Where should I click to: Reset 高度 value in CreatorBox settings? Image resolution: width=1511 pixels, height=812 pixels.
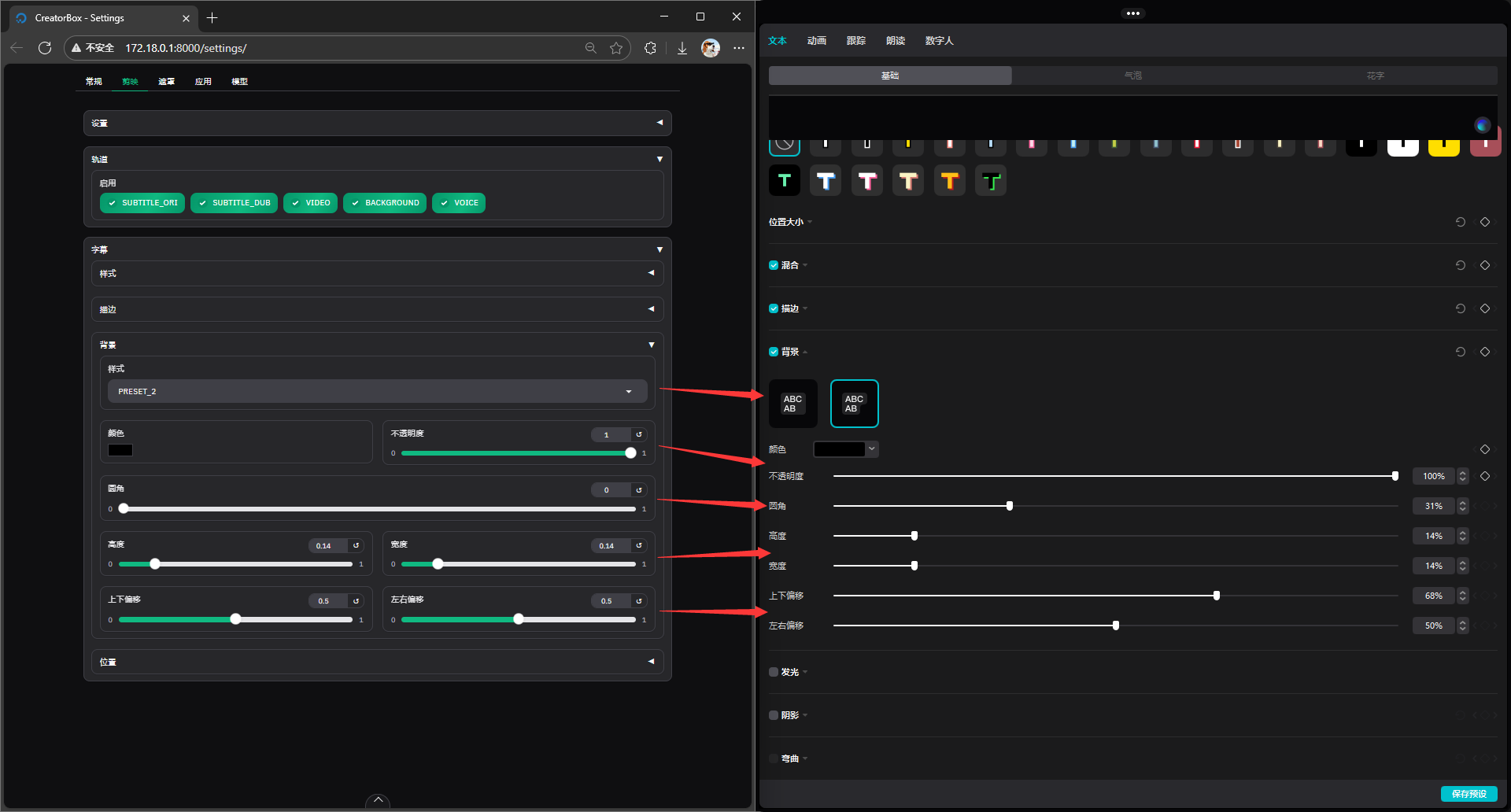coord(356,545)
